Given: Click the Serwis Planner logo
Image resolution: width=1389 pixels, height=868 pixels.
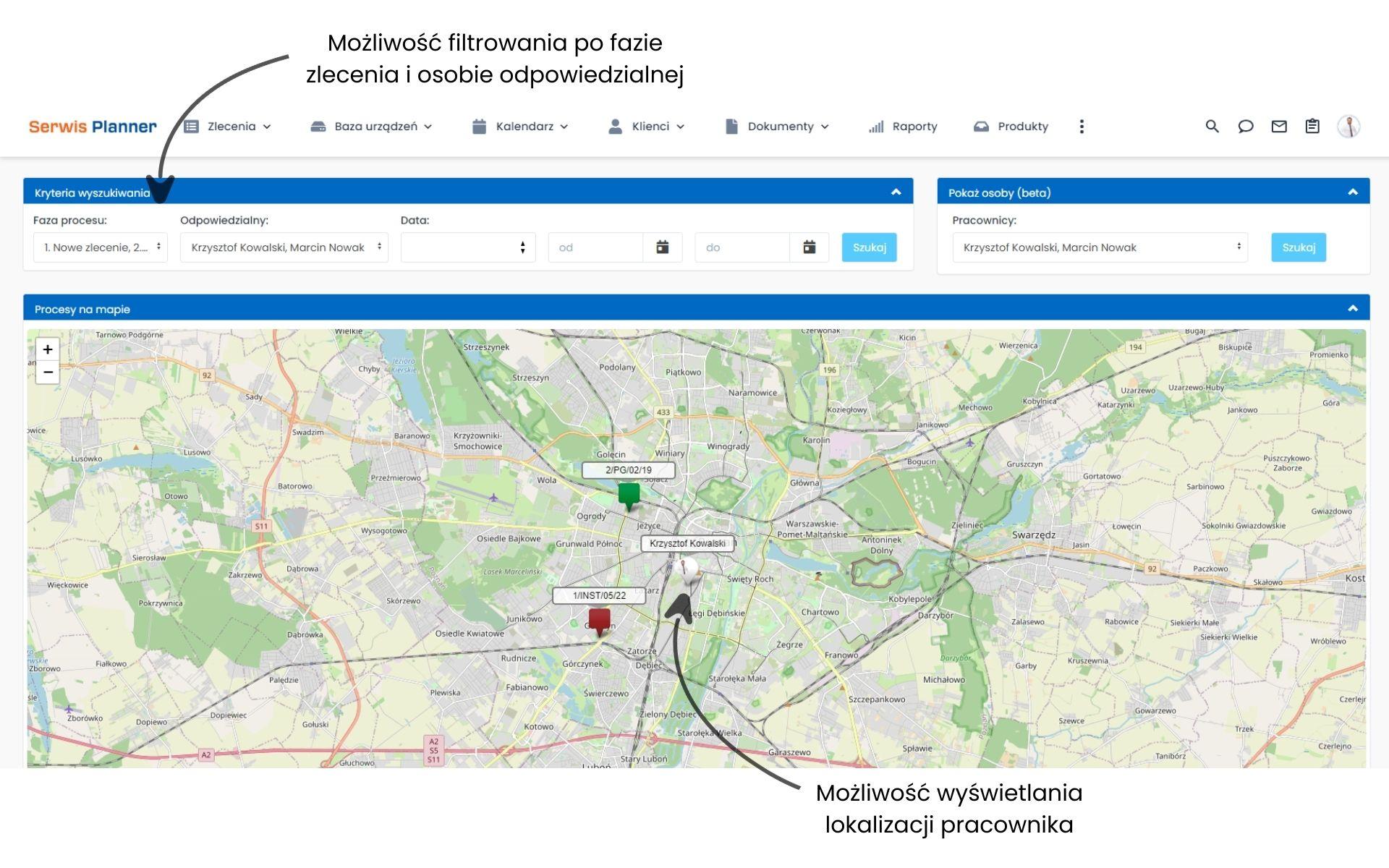Looking at the screenshot, I should [93, 127].
